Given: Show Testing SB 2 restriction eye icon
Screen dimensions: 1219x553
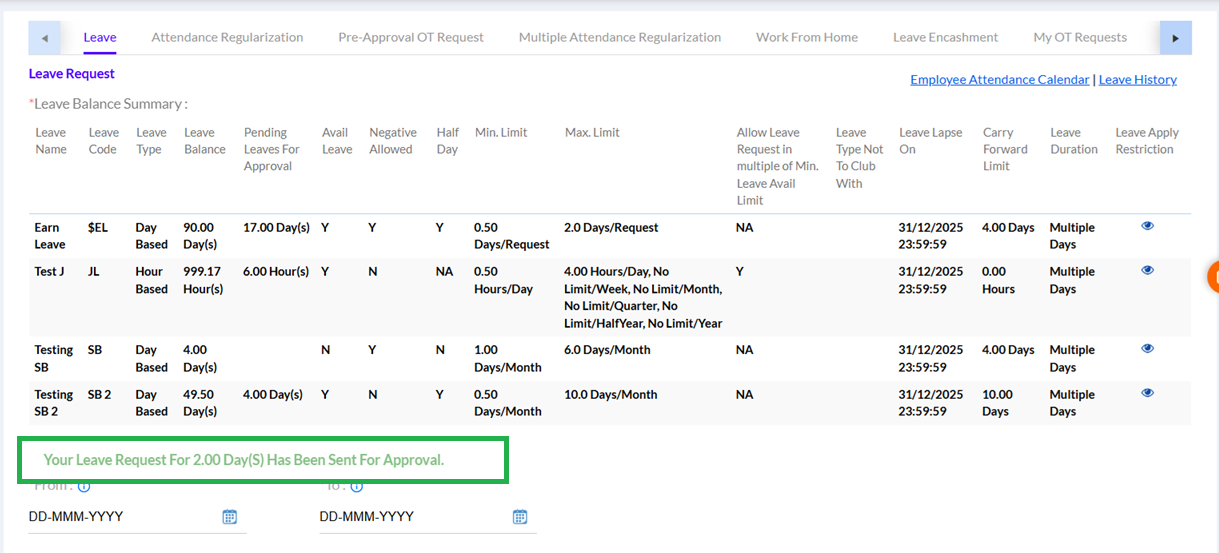Looking at the screenshot, I should pos(1147,393).
